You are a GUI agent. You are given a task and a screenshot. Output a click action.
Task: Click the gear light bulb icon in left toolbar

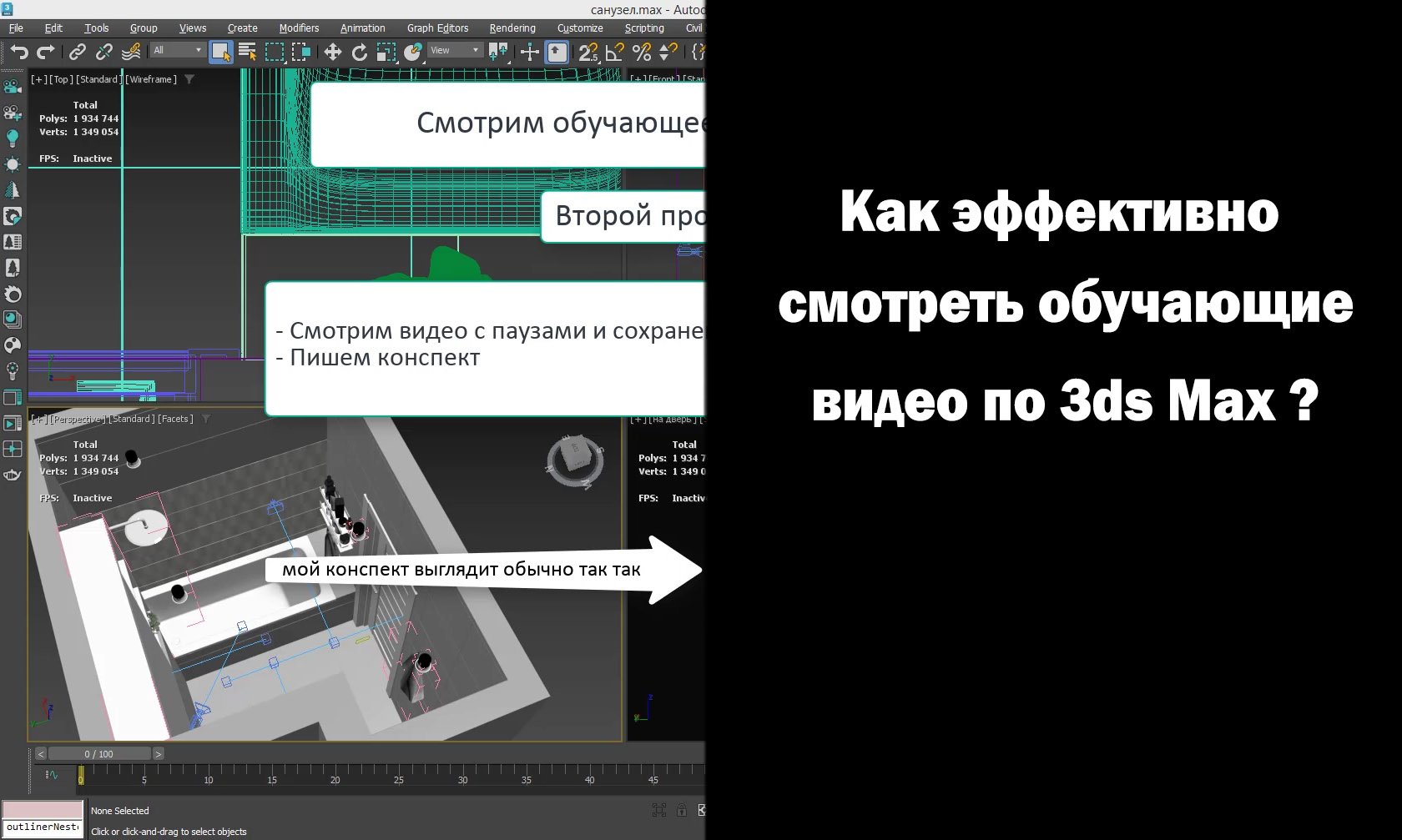[13, 371]
